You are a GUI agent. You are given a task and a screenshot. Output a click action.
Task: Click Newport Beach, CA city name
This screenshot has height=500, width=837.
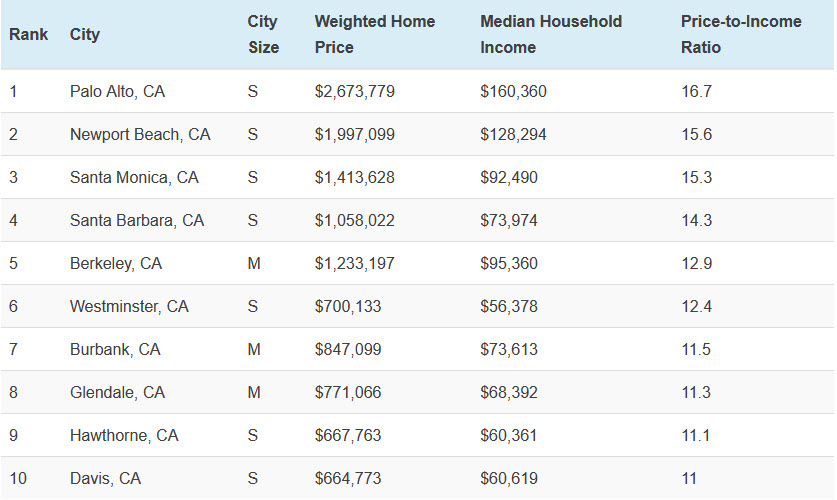click(x=140, y=134)
